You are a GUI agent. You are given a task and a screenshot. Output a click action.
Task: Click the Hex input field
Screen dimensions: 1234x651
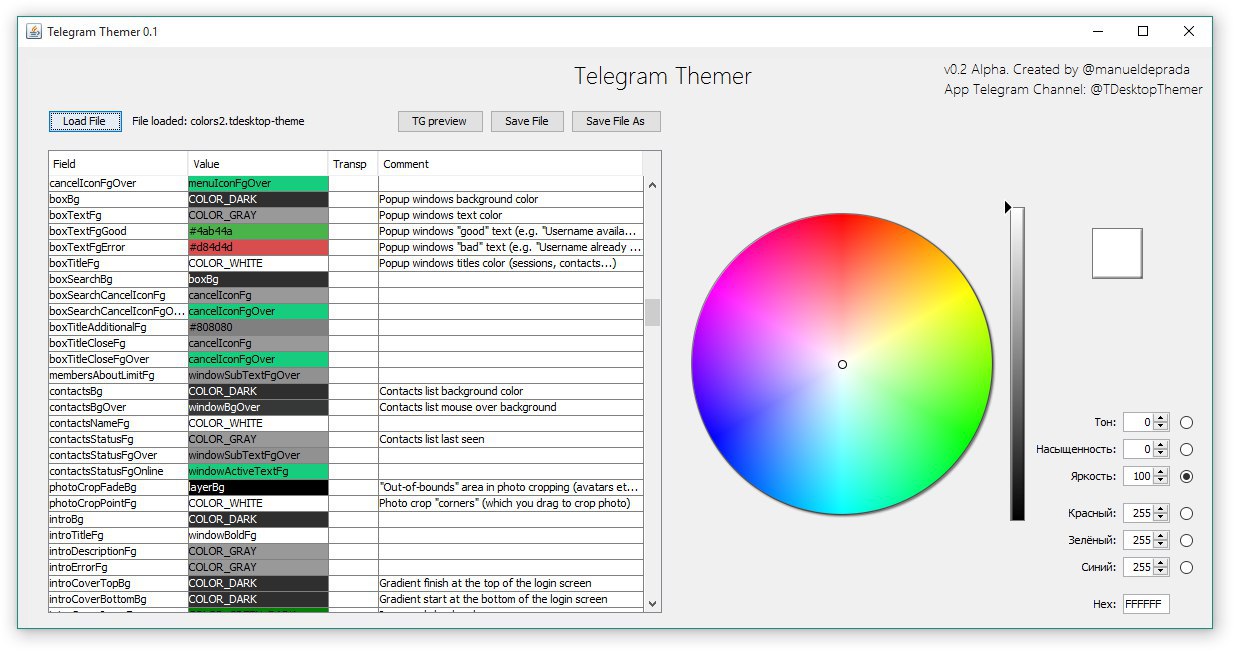click(x=1146, y=604)
